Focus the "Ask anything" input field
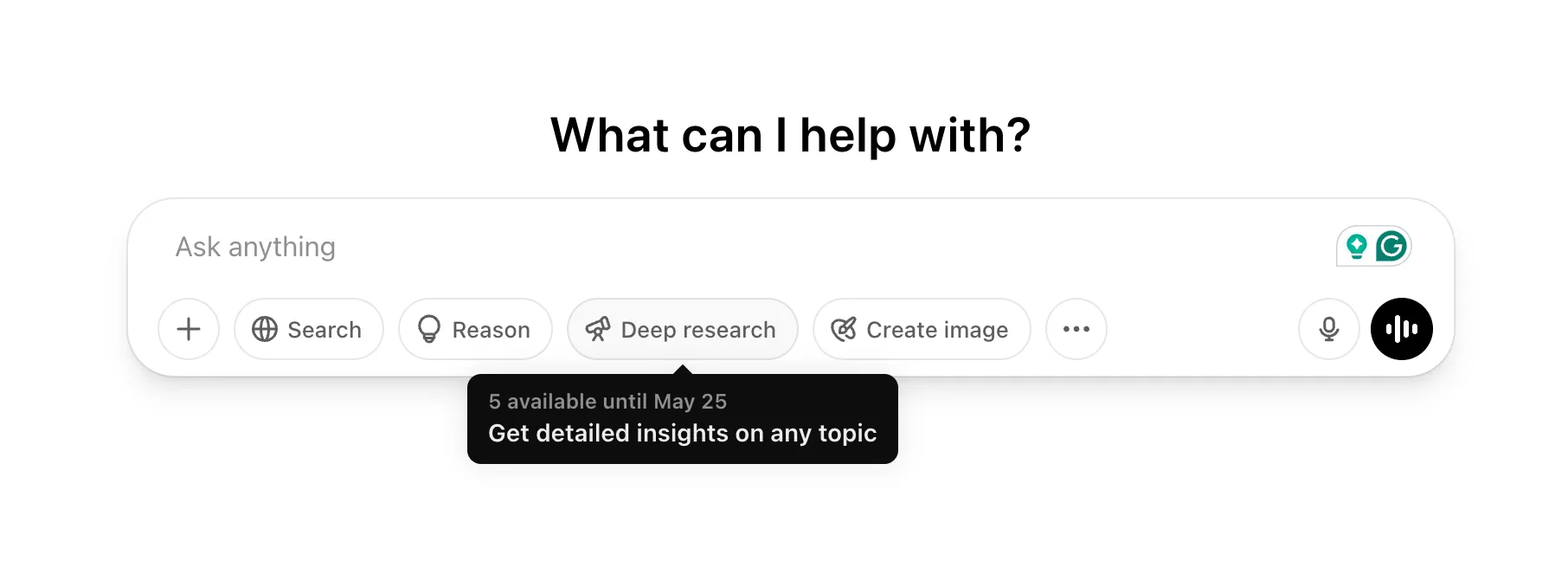The width and height of the screenshot is (1568, 580). tap(255, 248)
